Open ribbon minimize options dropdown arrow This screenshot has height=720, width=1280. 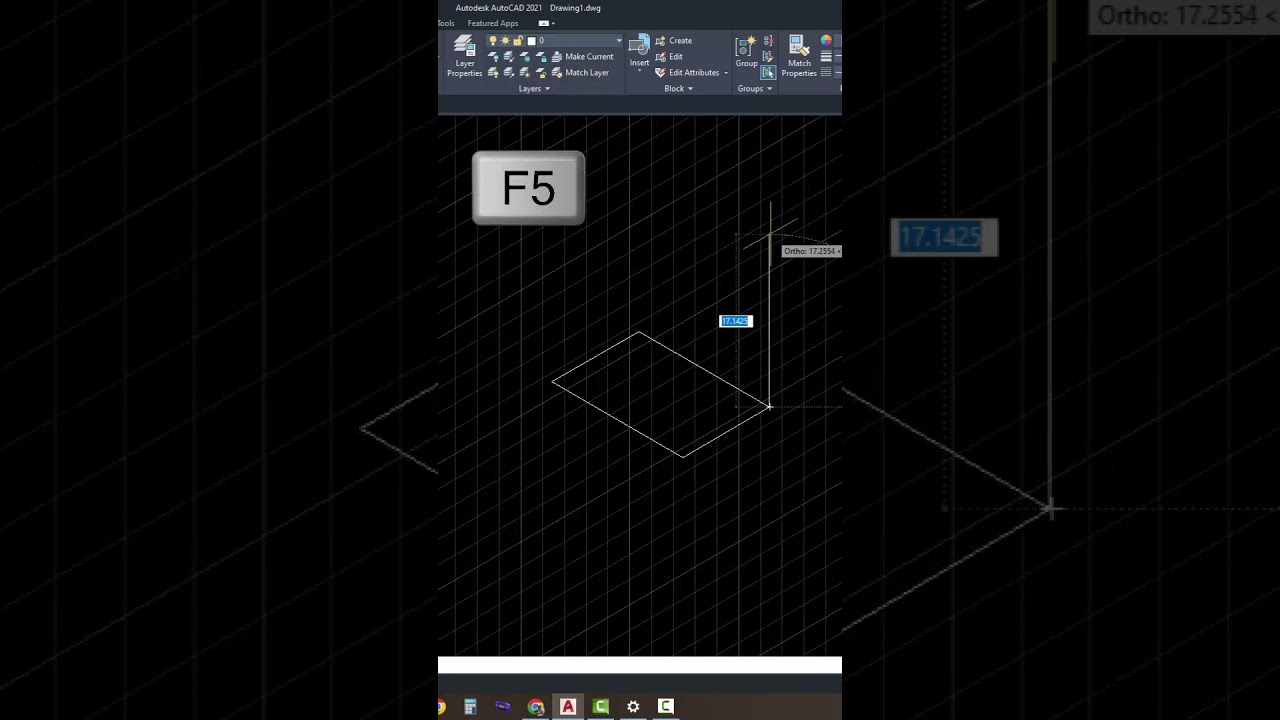tap(553, 23)
